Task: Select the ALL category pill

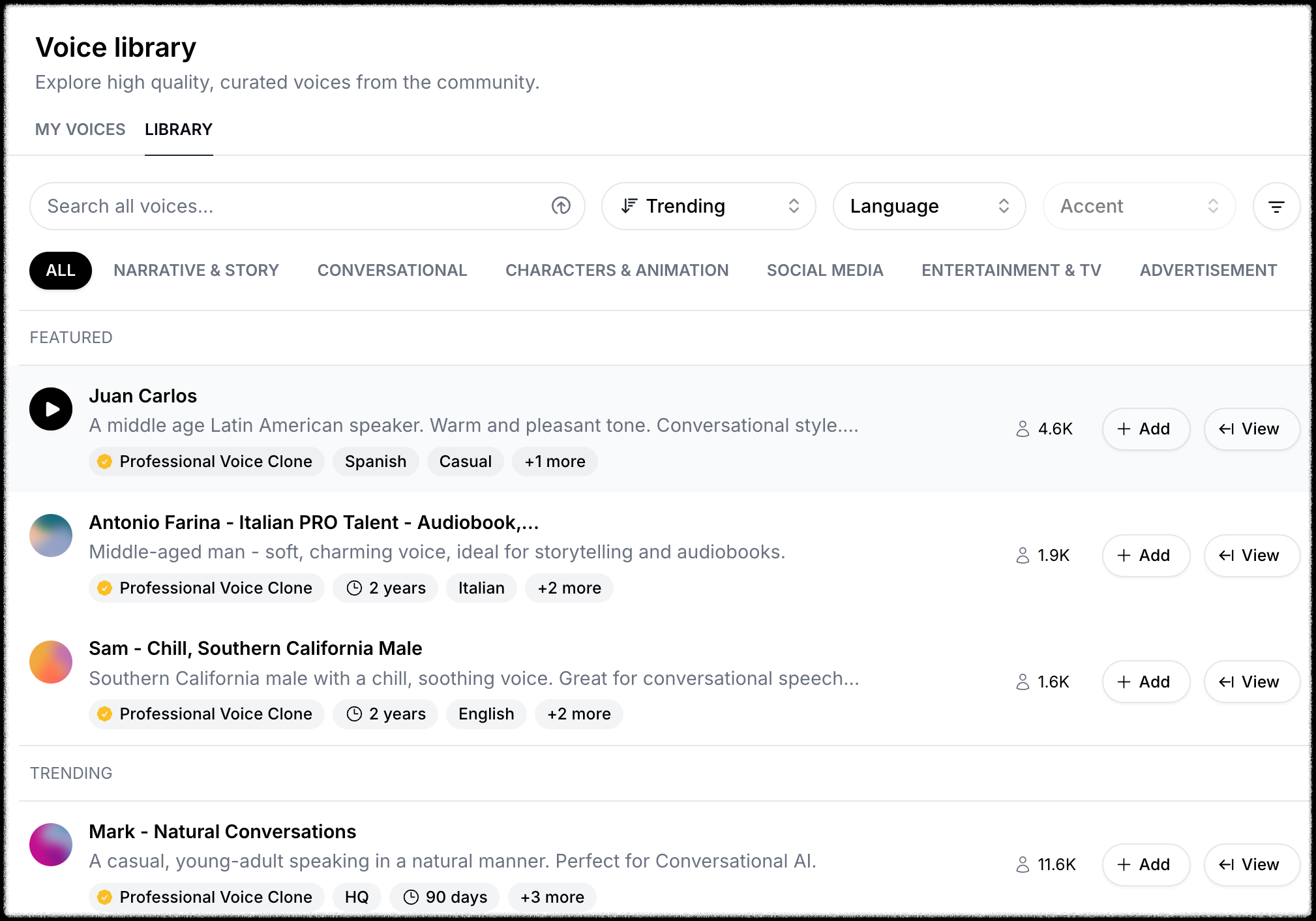Action: click(x=61, y=270)
